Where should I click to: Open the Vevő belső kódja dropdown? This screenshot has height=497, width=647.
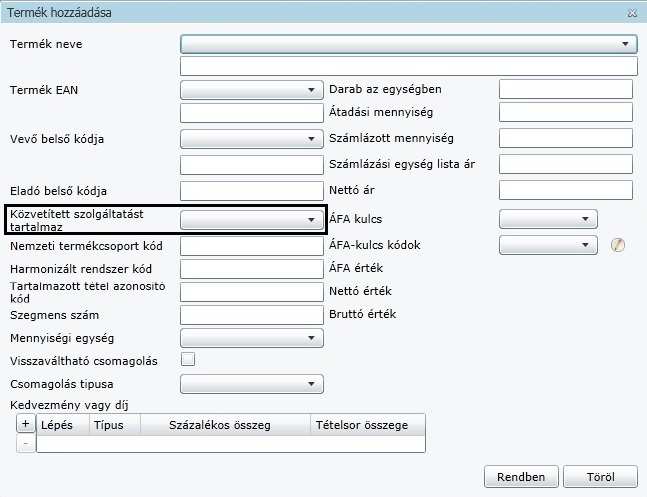(252, 139)
